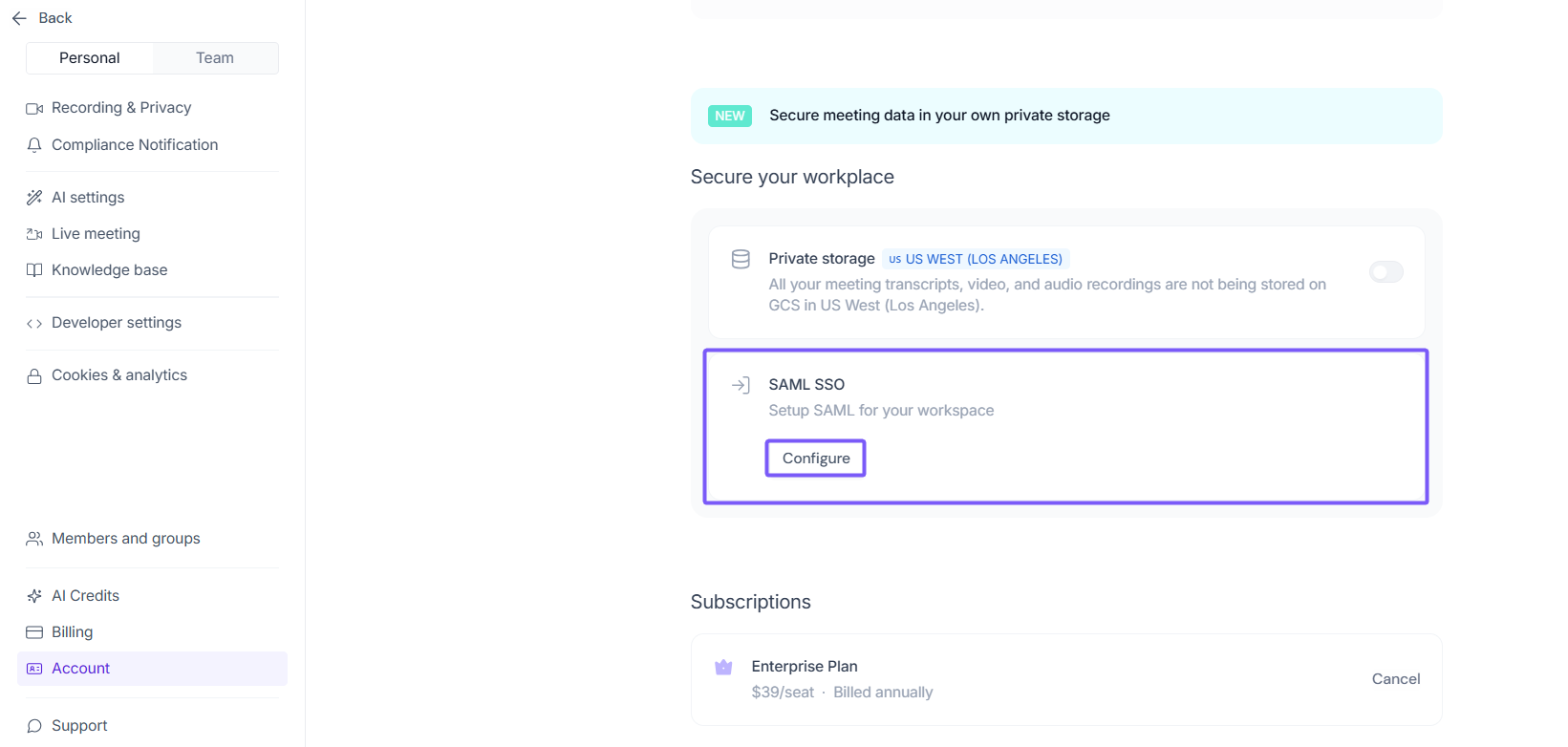
Task: Click the Back arrow icon
Action: click(19, 18)
